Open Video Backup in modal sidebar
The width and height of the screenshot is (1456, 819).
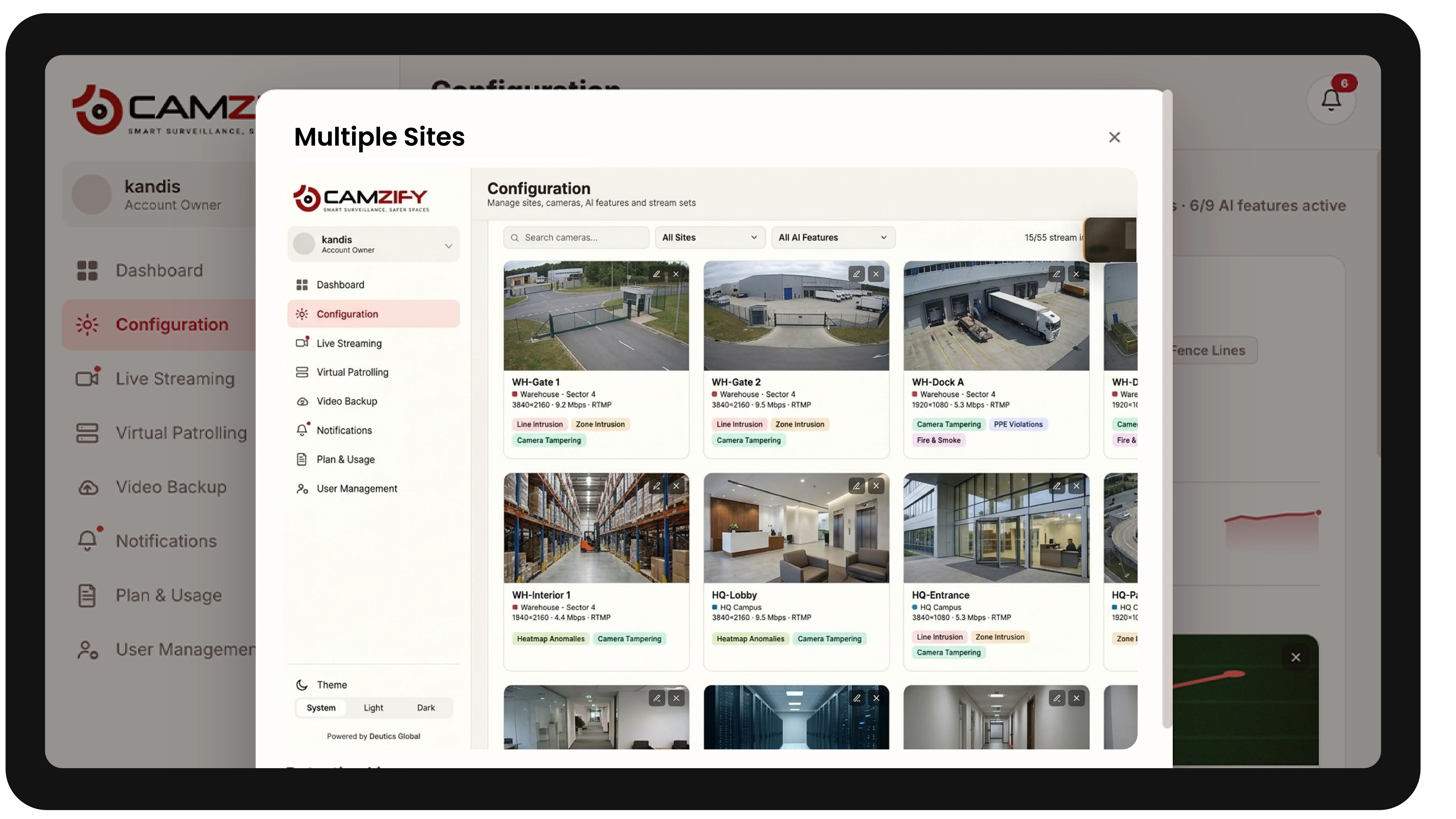(x=374, y=401)
